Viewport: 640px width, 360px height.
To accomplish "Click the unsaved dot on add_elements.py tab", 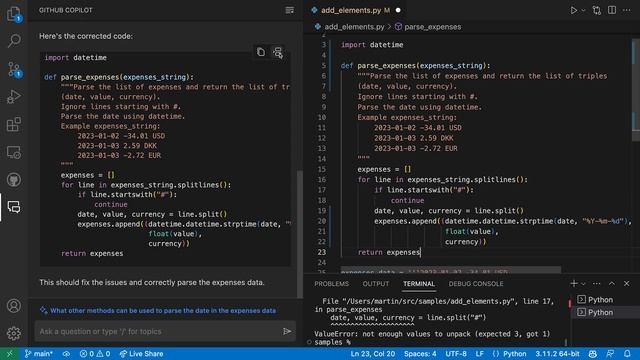I will pyautogui.click(x=398, y=10).
